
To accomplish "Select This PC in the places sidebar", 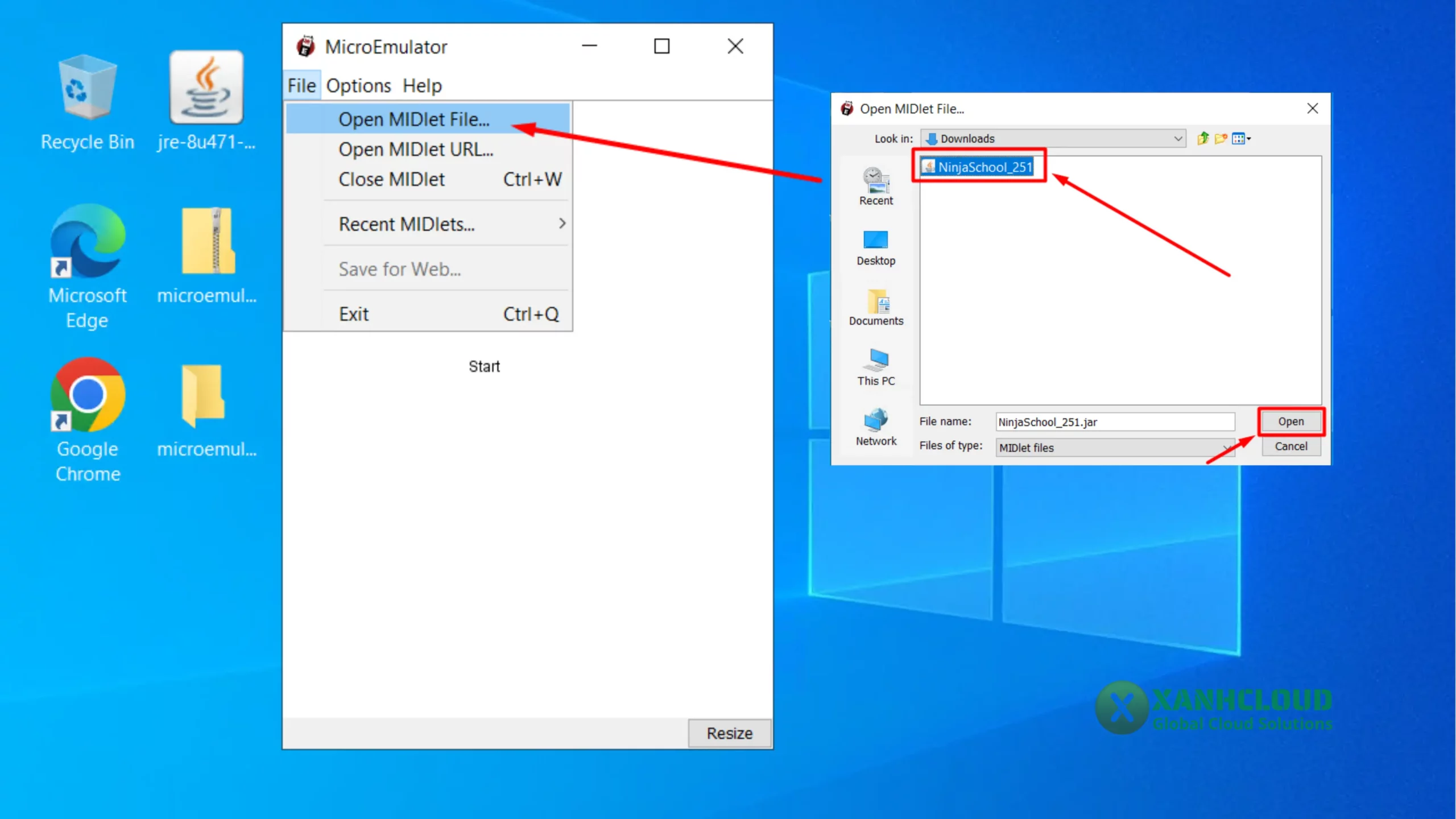I will 876,367.
